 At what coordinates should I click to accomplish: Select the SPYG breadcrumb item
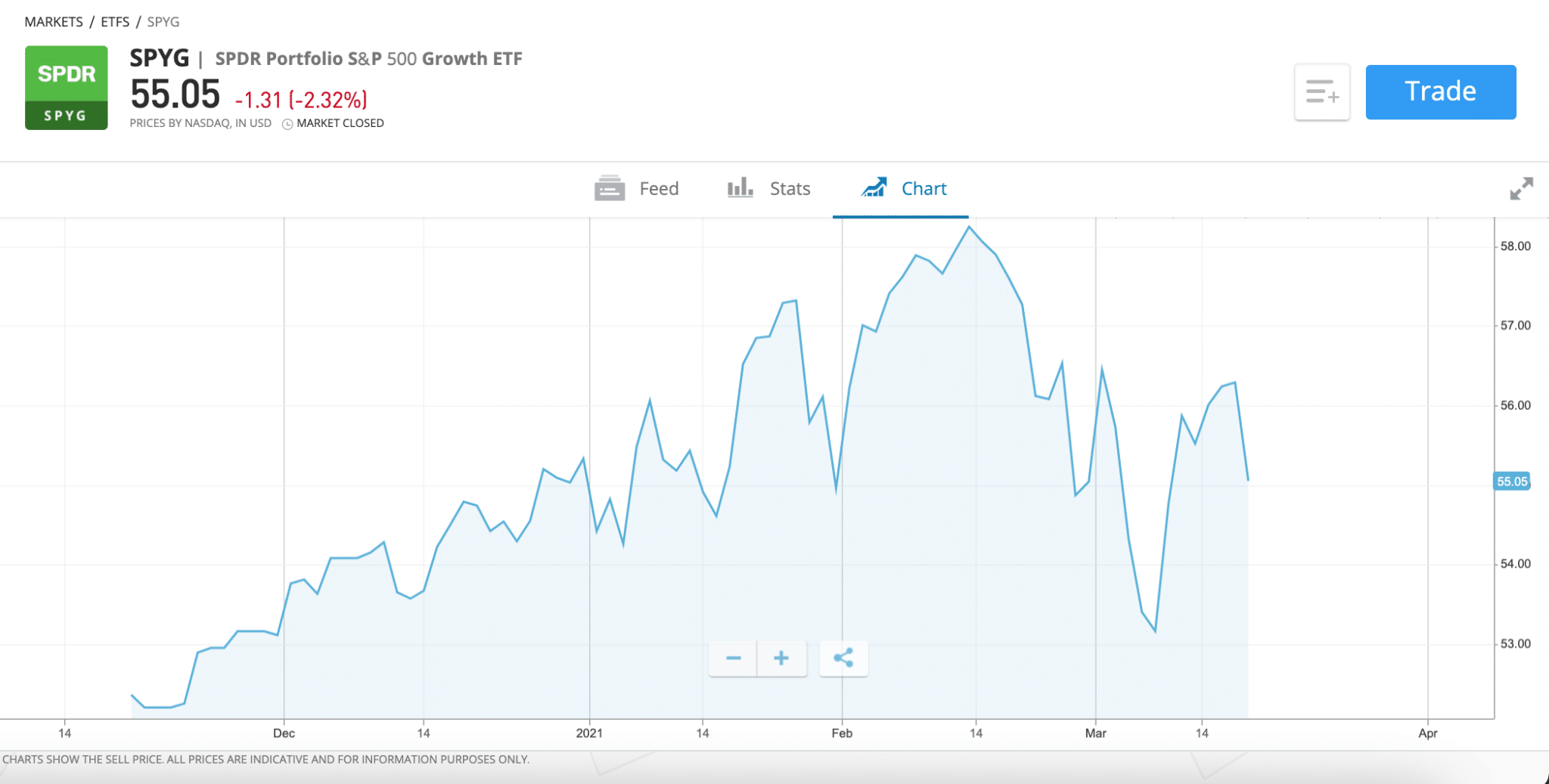pyautogui.click(x=163, y=22)
